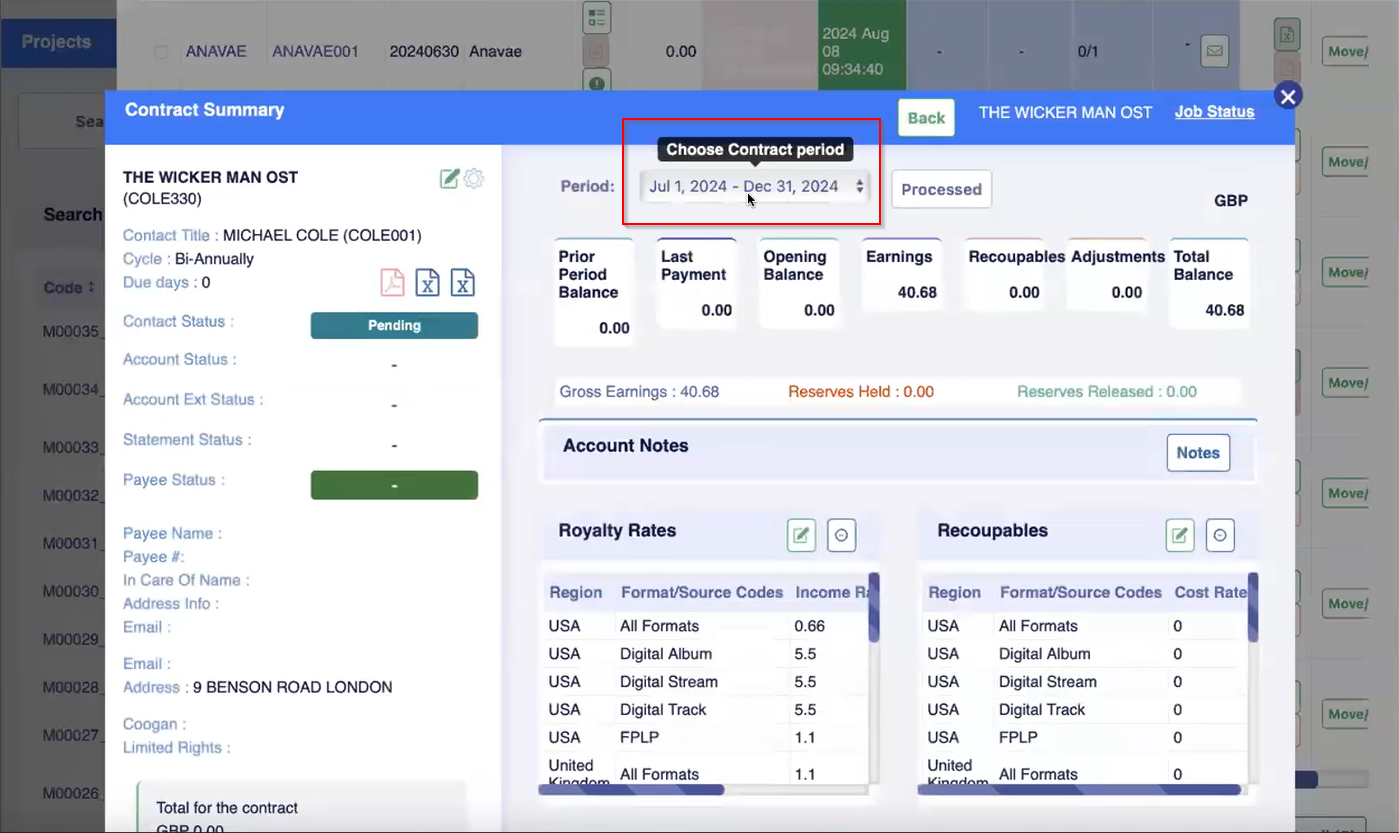Collapse the Royalty Rates section

[841, 535]
